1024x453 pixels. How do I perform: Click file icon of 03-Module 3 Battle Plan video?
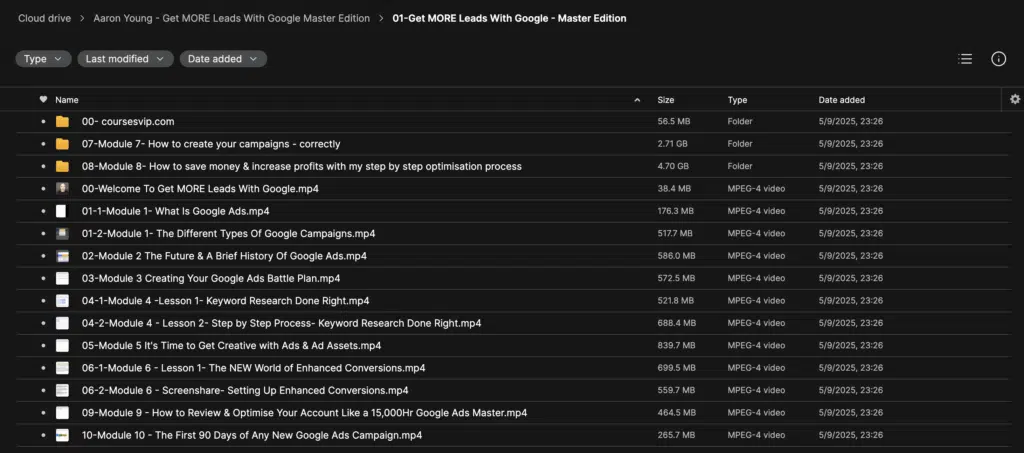(x=62, y=278)
